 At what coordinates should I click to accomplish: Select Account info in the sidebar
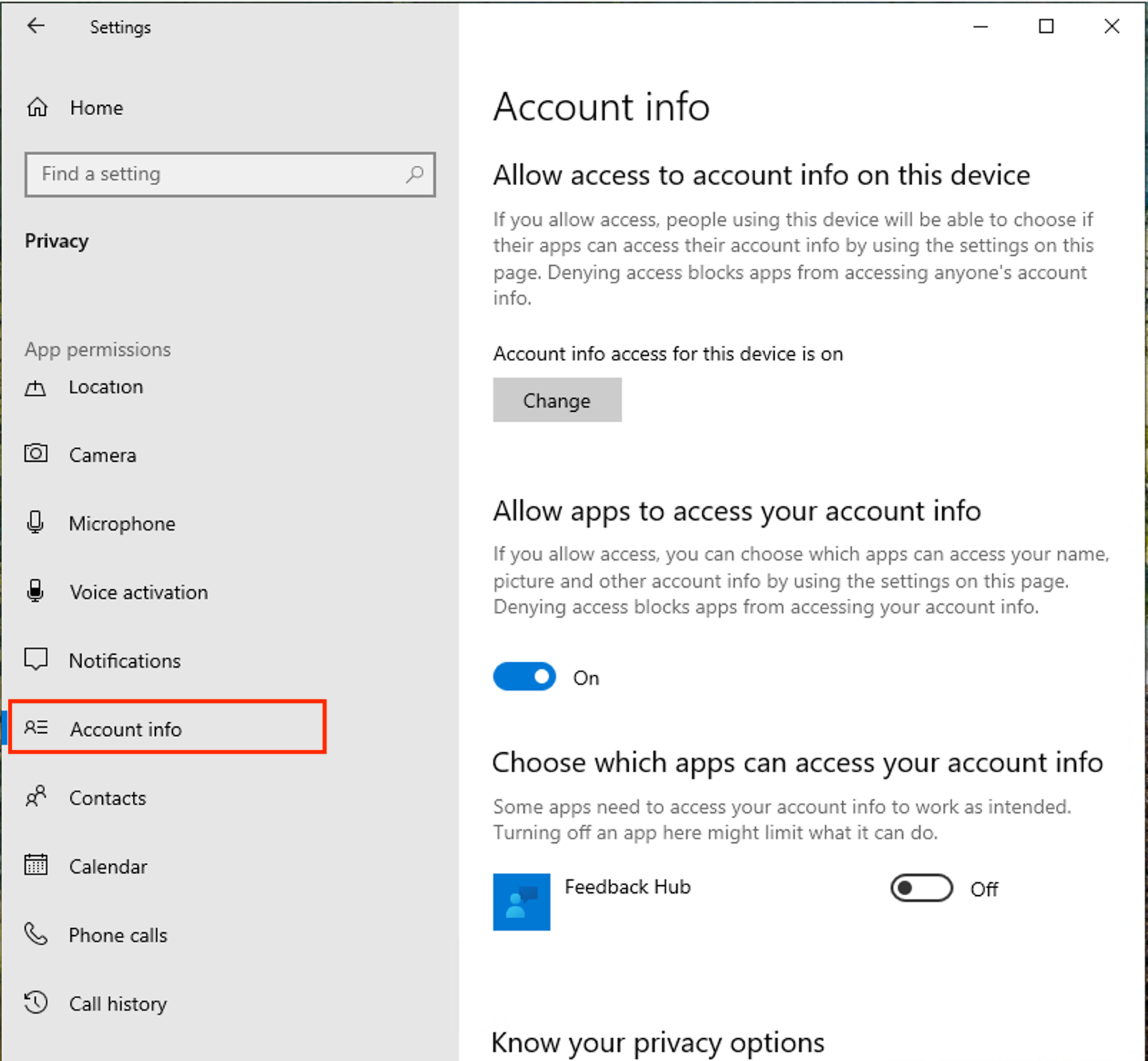(125, 729)
